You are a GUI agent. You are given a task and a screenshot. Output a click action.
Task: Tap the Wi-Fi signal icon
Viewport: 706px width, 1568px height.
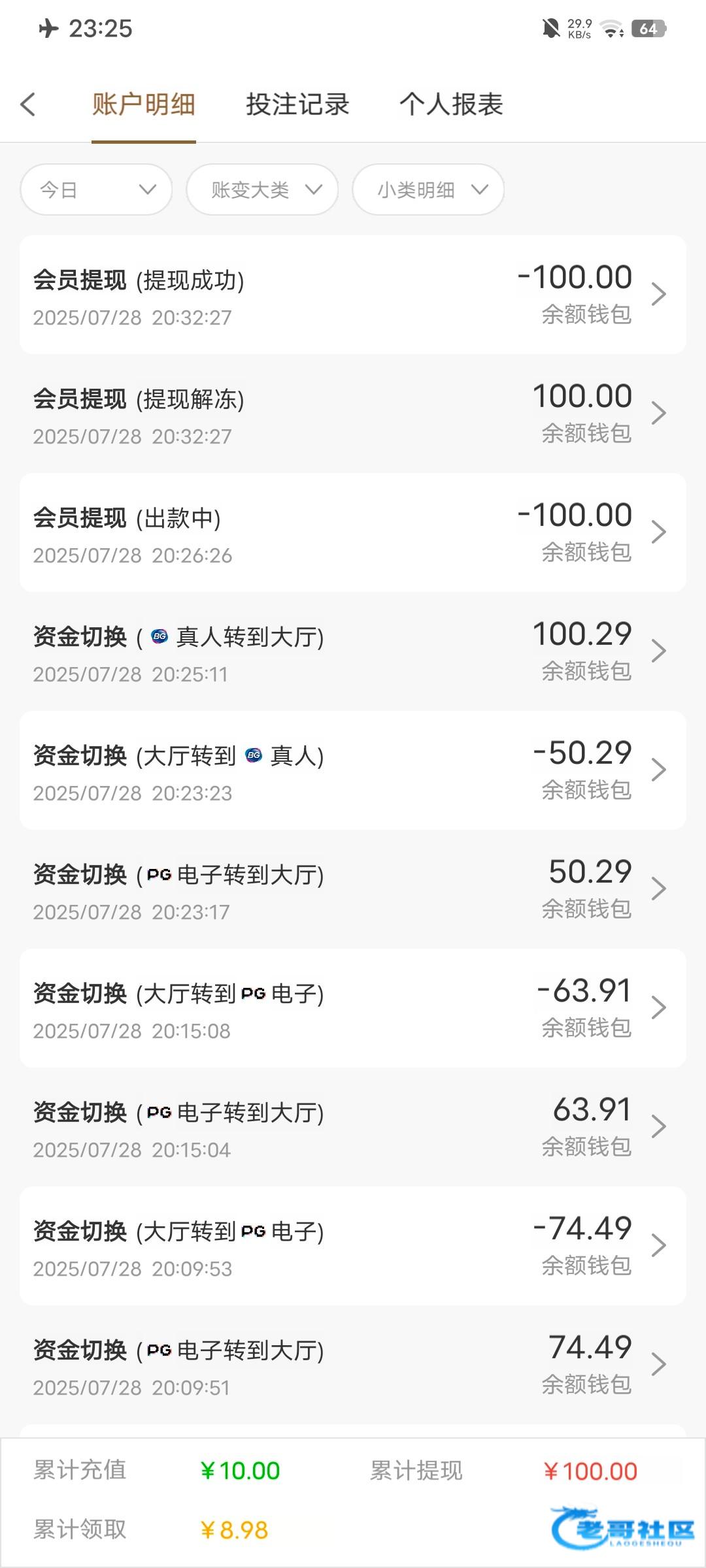[x=612, y=29]
